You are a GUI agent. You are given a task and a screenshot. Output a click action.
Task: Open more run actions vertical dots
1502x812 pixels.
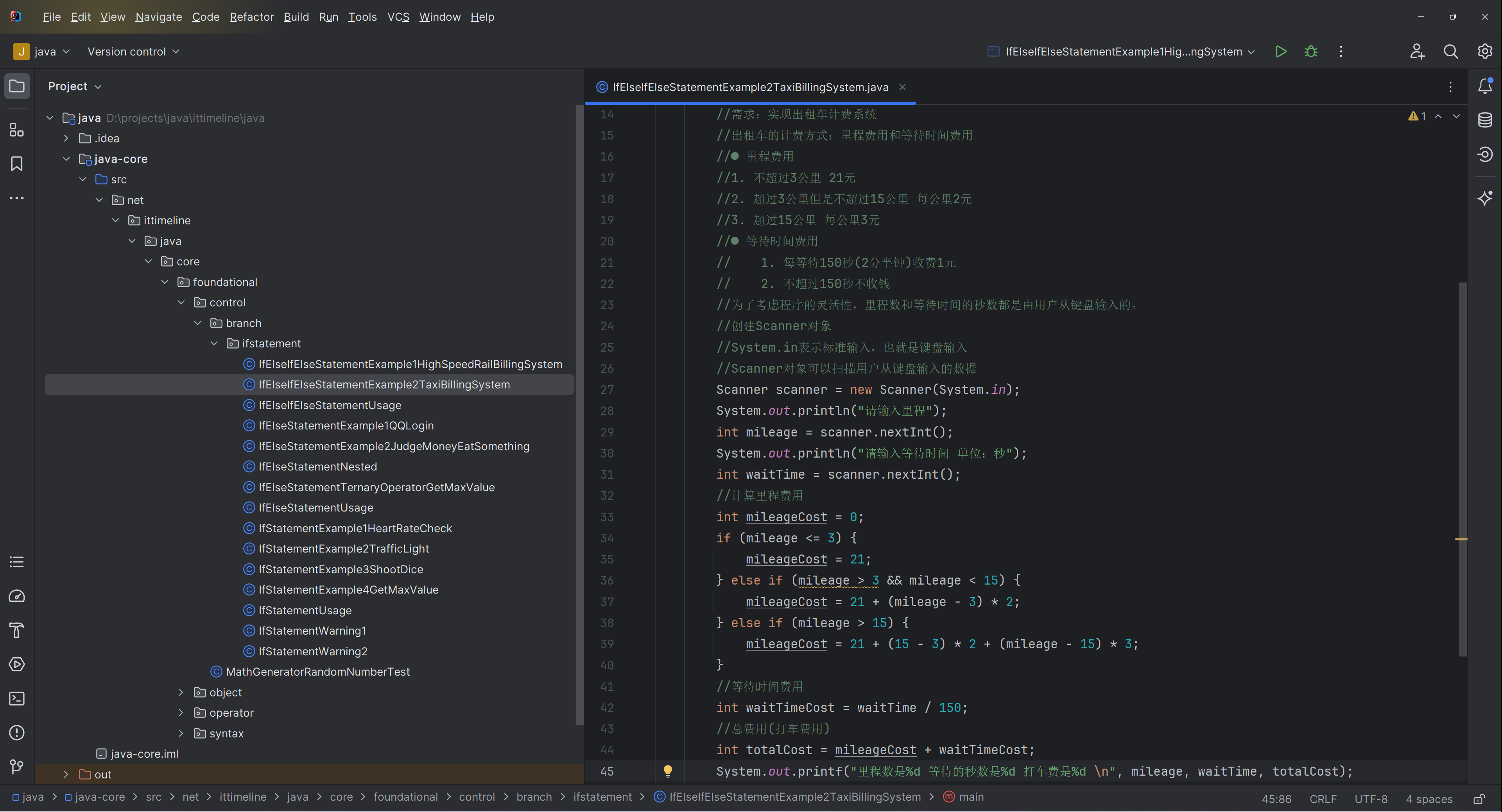(x=1341, y=51)
